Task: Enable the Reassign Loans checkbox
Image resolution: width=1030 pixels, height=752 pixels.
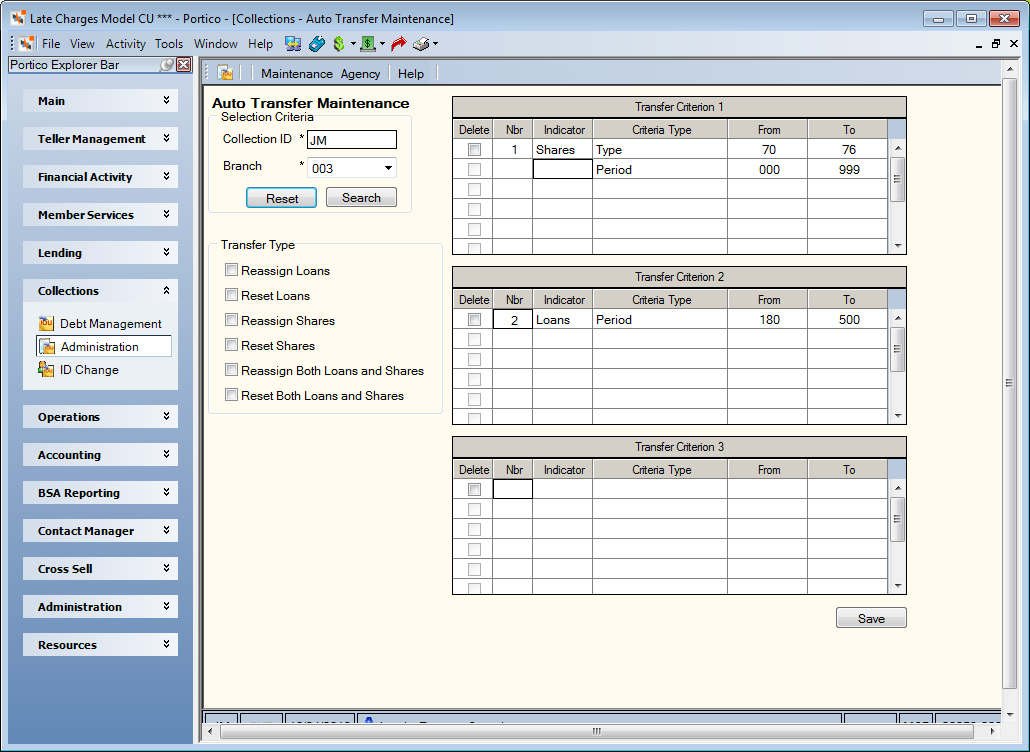Action: point(231,270)
